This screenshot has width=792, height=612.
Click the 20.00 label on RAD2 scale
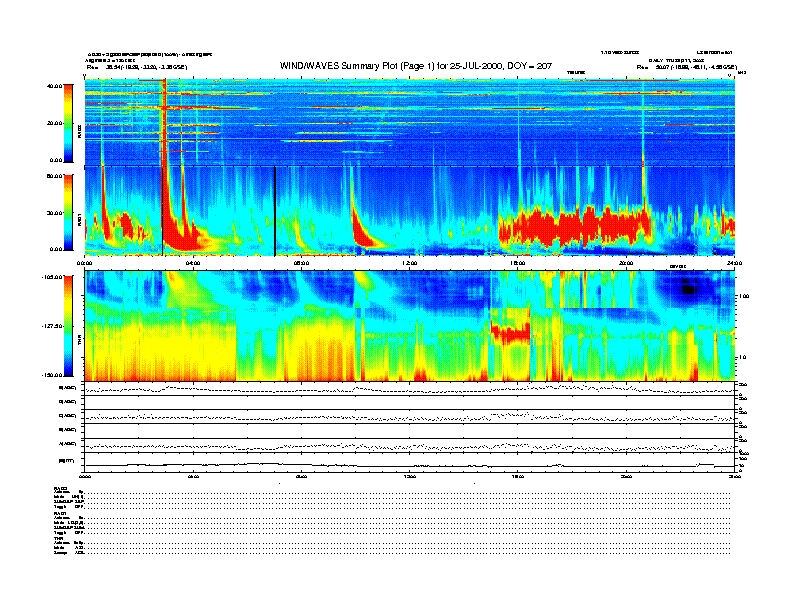pos(55,123)
